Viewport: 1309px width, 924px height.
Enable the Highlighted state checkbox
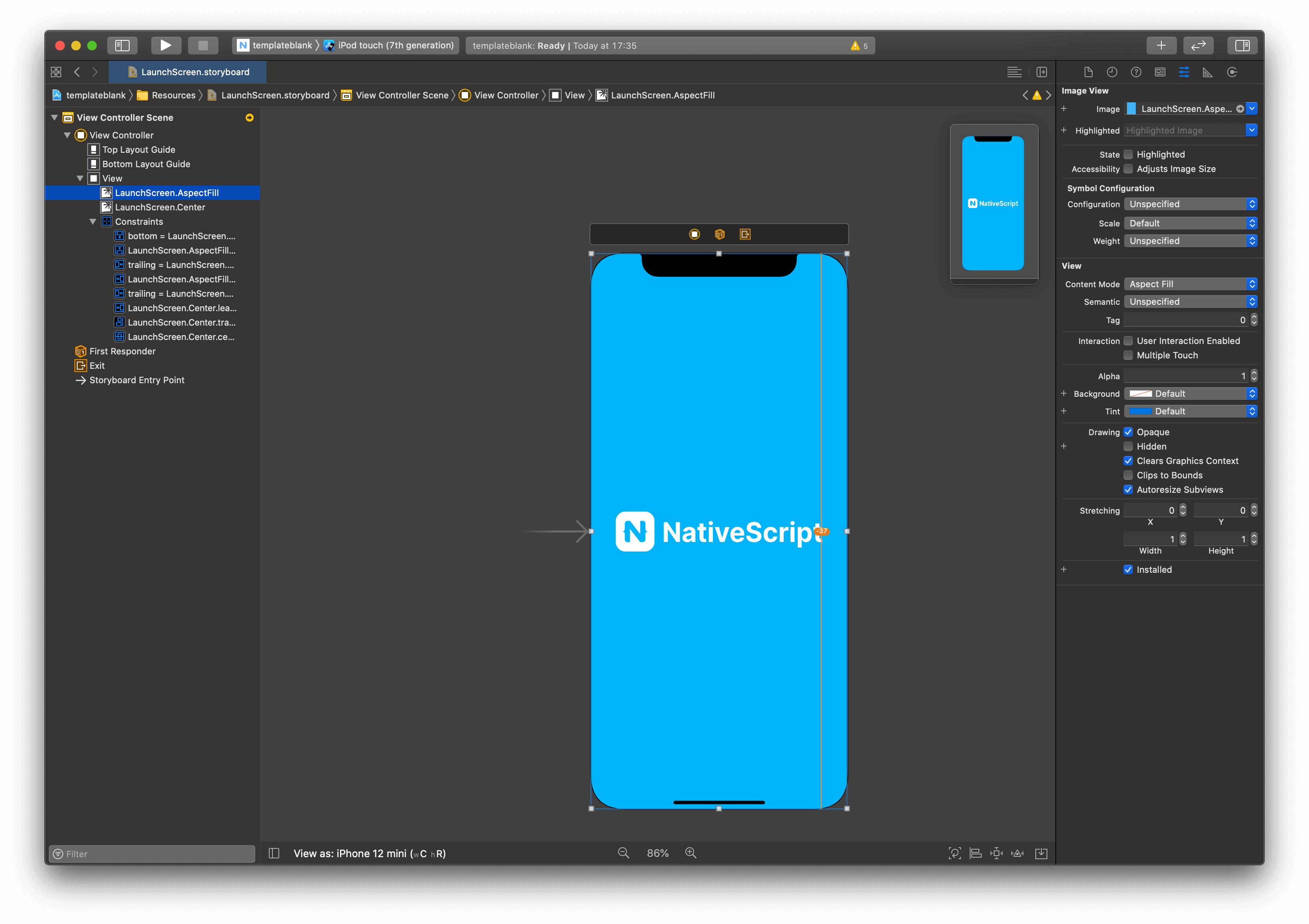click(1128, 154)
